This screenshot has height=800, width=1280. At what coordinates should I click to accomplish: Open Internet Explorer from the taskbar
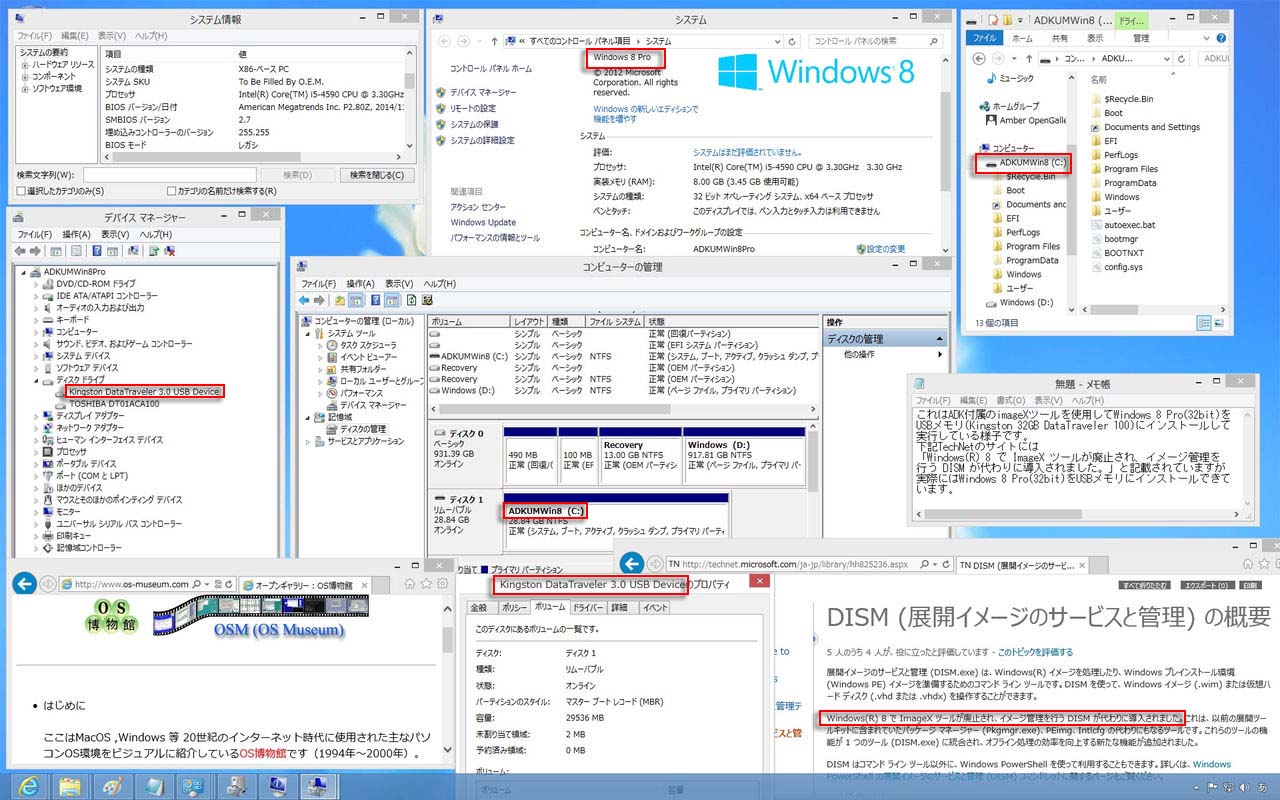point(29,786)
